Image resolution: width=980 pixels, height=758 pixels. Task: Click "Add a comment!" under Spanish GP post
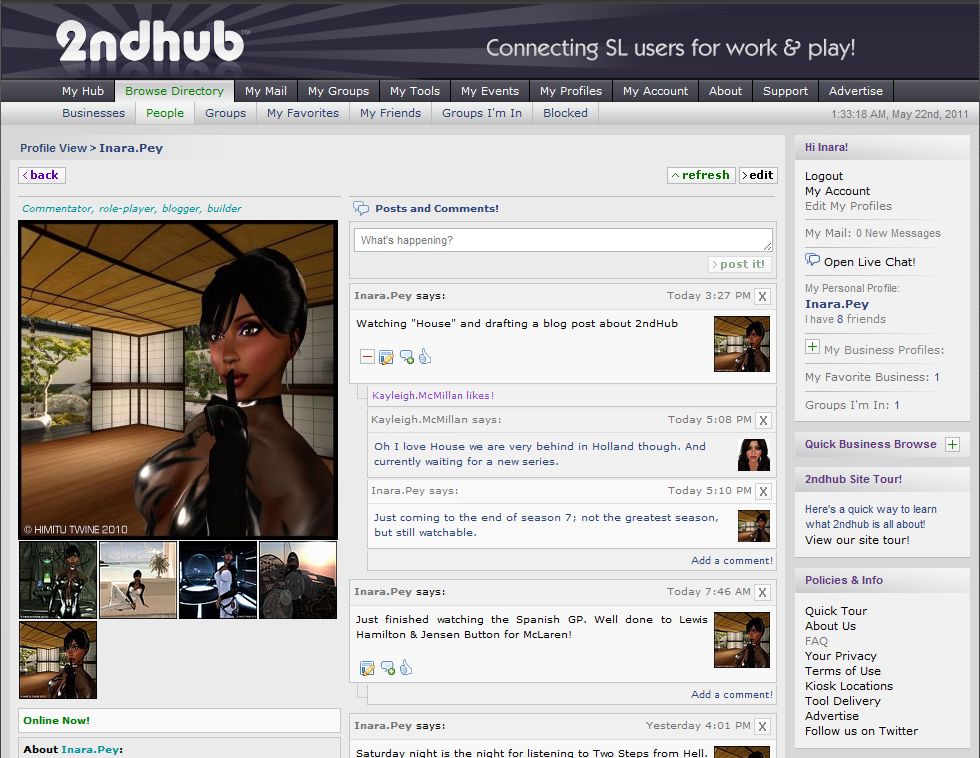click(731, 694)
